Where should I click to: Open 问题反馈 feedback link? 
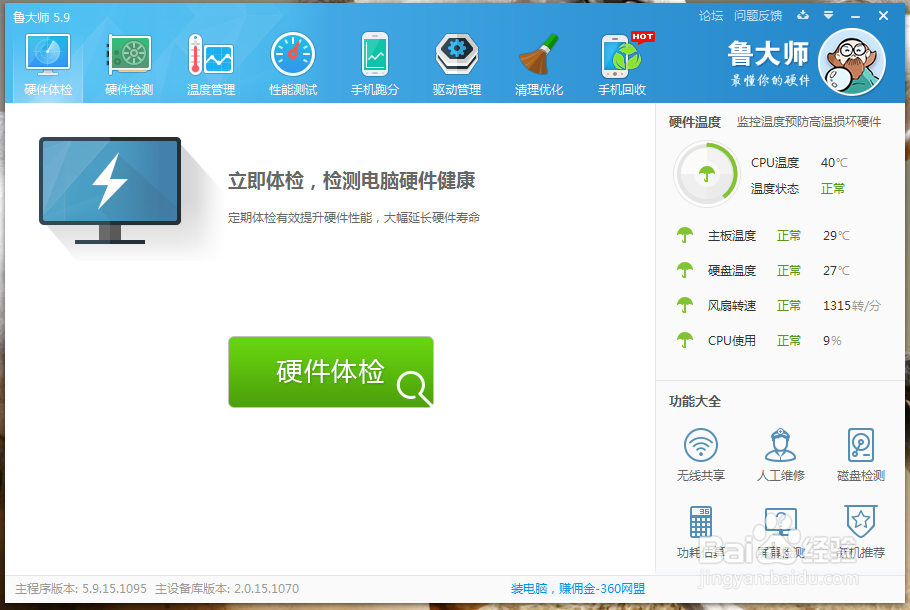[758, 16]
